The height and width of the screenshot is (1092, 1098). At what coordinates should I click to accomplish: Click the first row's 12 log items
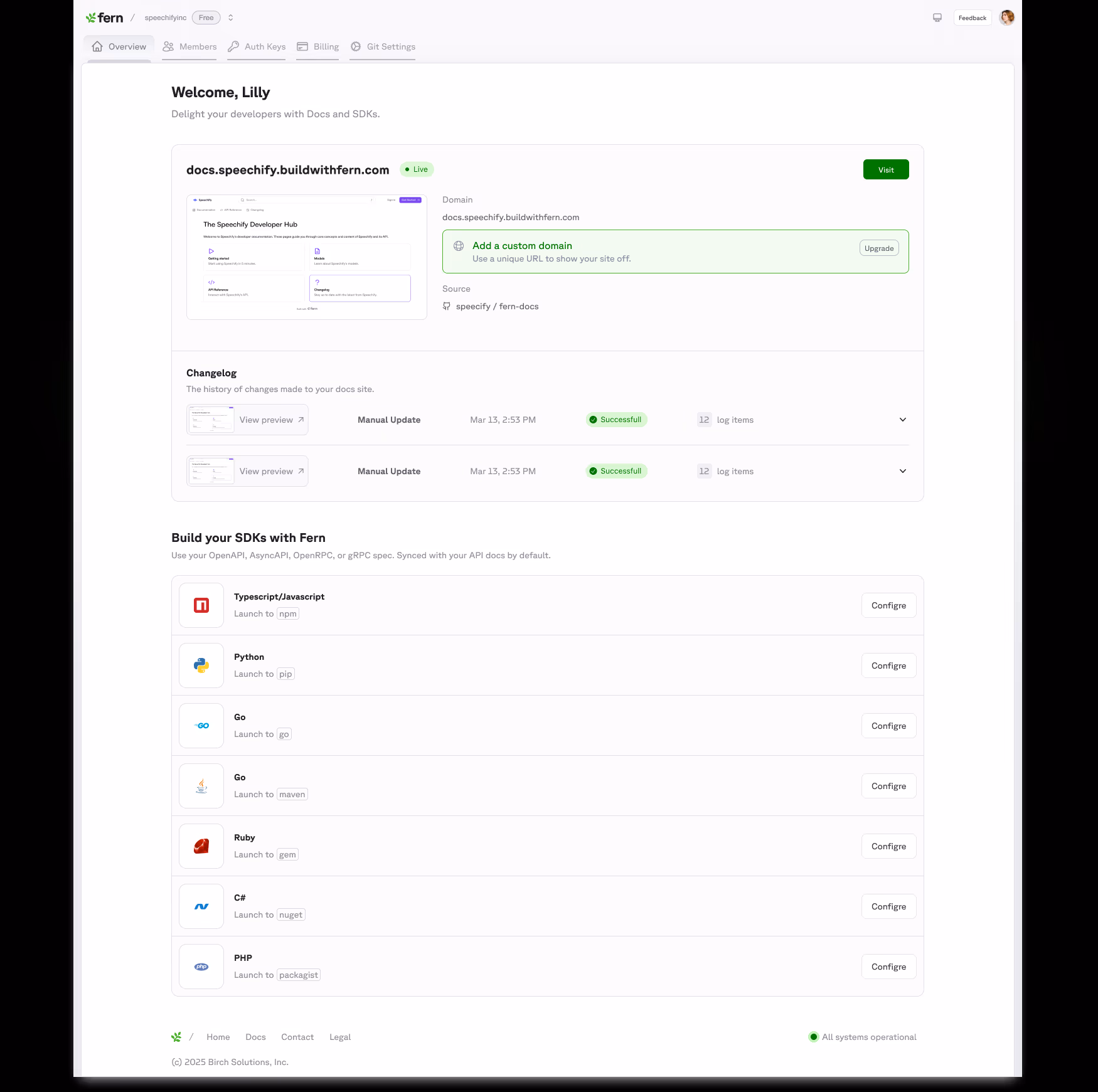725,420
